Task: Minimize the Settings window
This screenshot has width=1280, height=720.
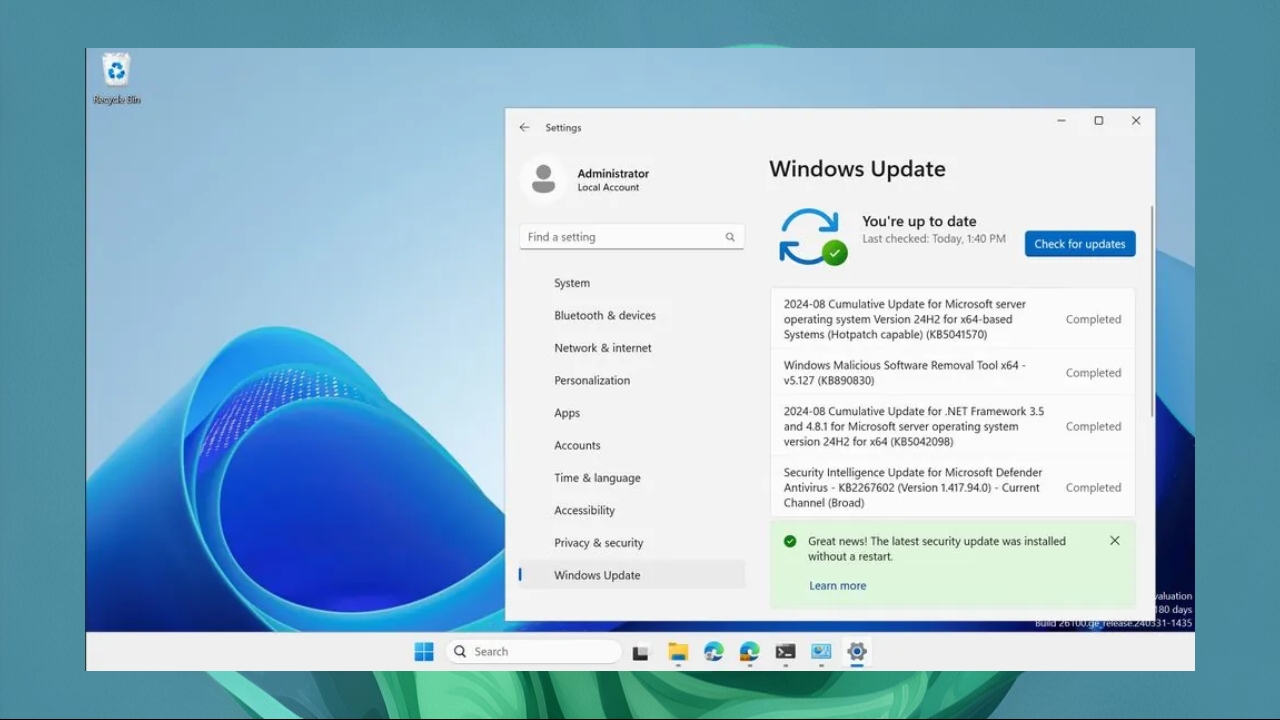Action: click(x=1061, y=121)
